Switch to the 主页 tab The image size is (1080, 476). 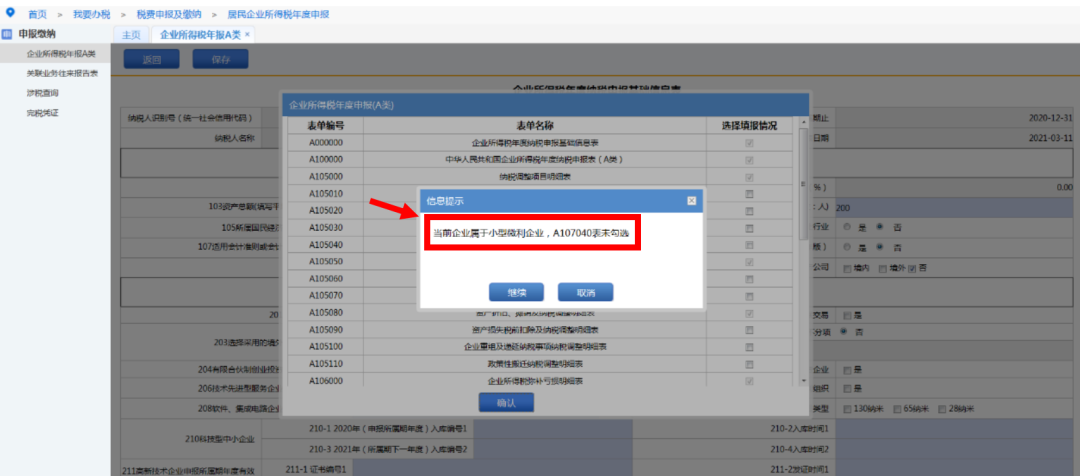coord(131,34)
